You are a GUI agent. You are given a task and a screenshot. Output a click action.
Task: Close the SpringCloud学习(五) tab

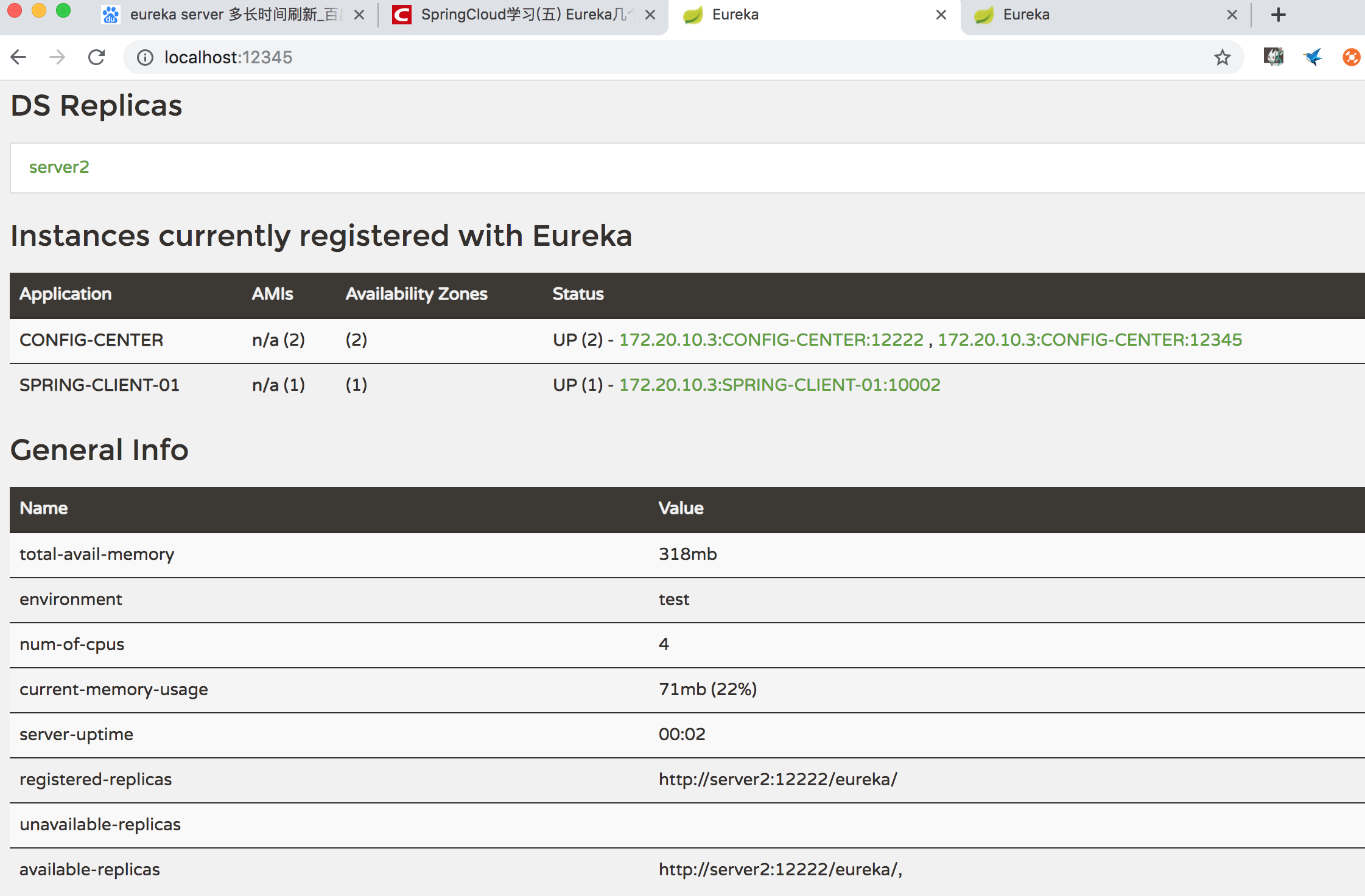650,15
